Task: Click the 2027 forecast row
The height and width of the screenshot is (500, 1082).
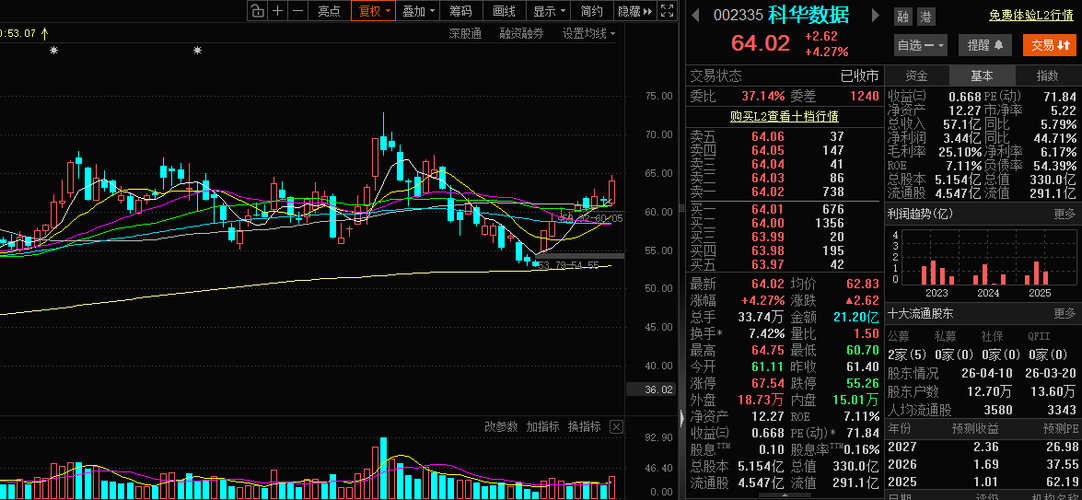Action: [x=981, y=448]
